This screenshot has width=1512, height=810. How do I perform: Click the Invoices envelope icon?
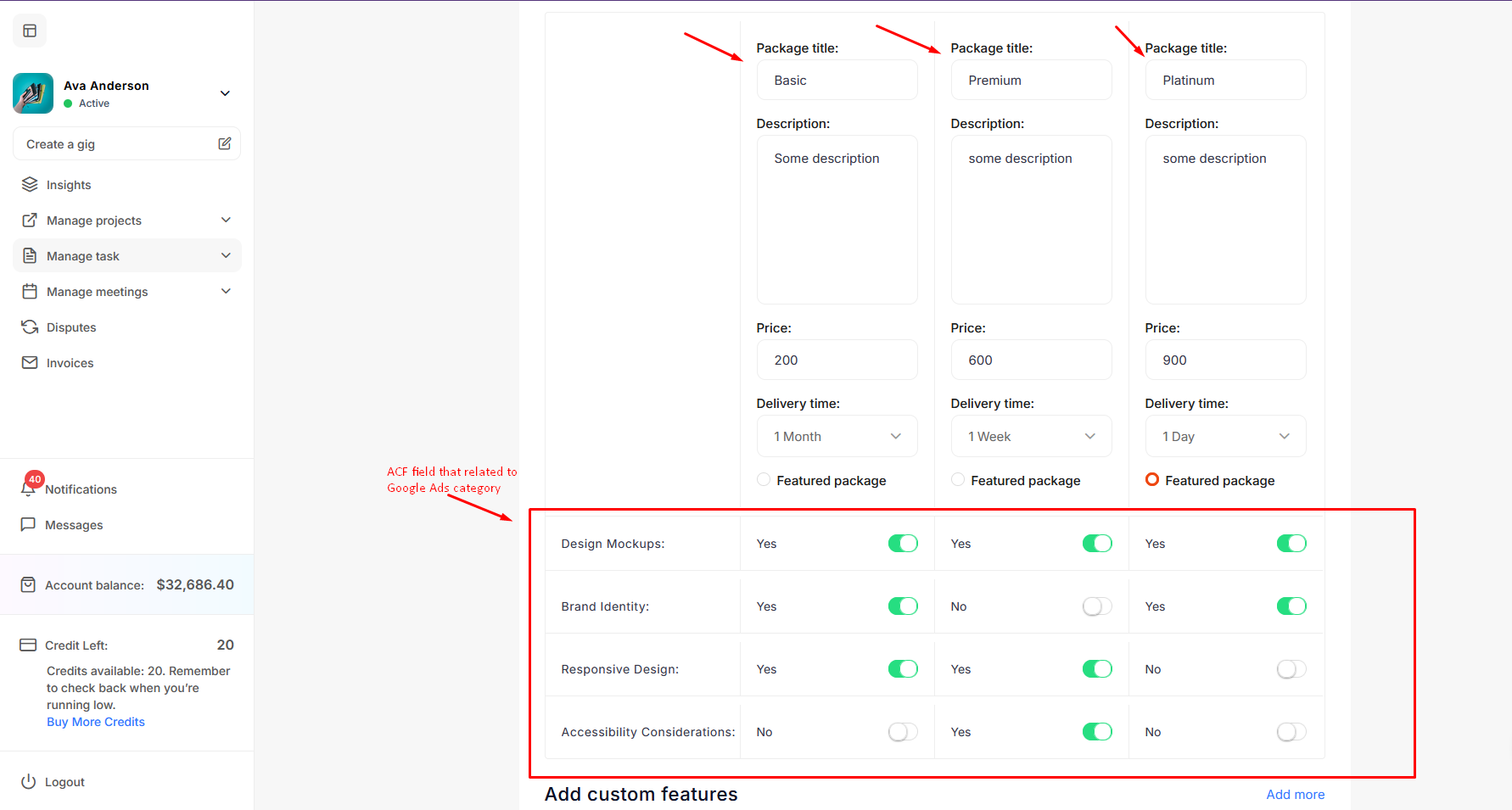pos(30,363)
